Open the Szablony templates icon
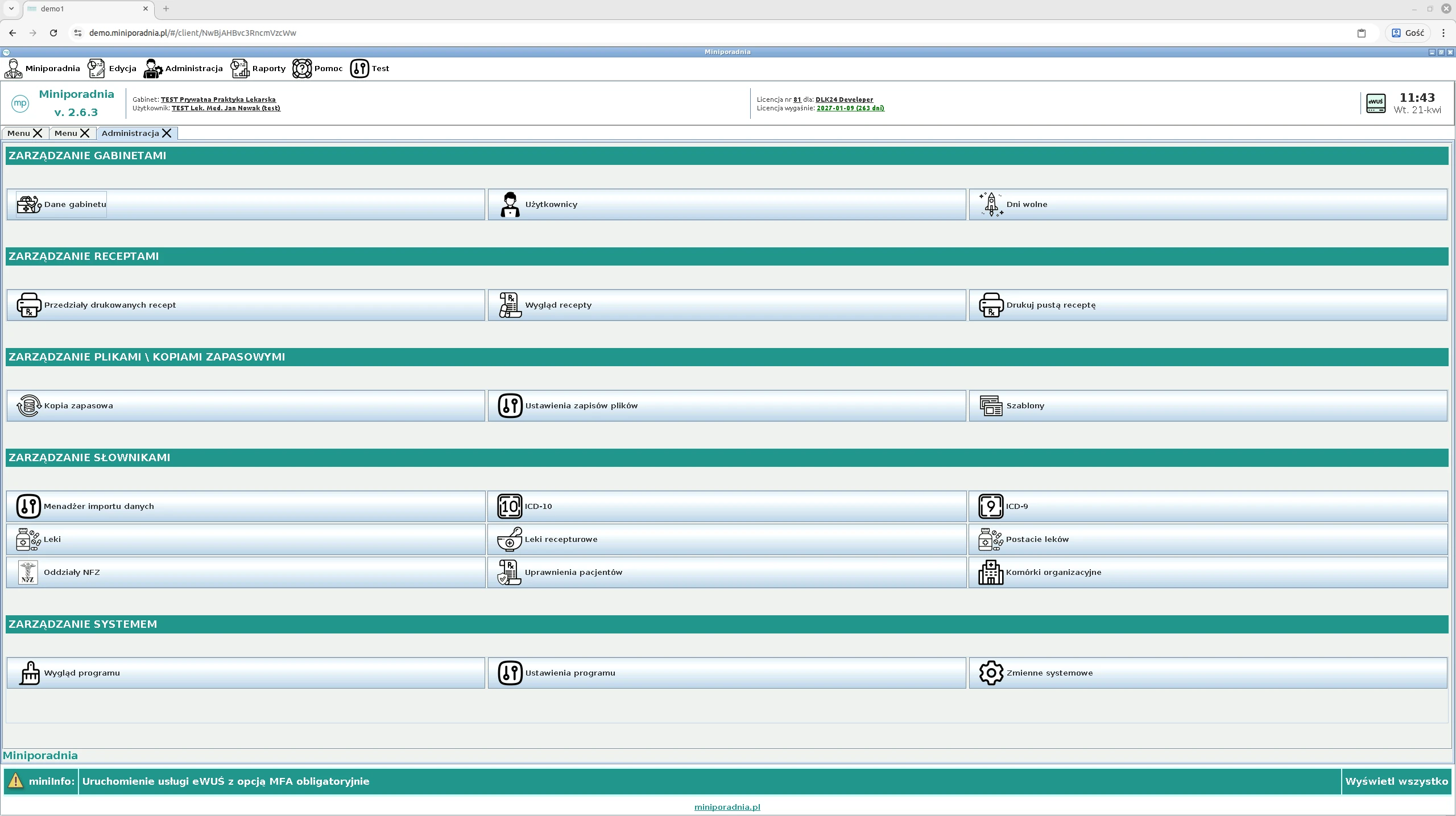1456x816 pixels. click(991, 405)
